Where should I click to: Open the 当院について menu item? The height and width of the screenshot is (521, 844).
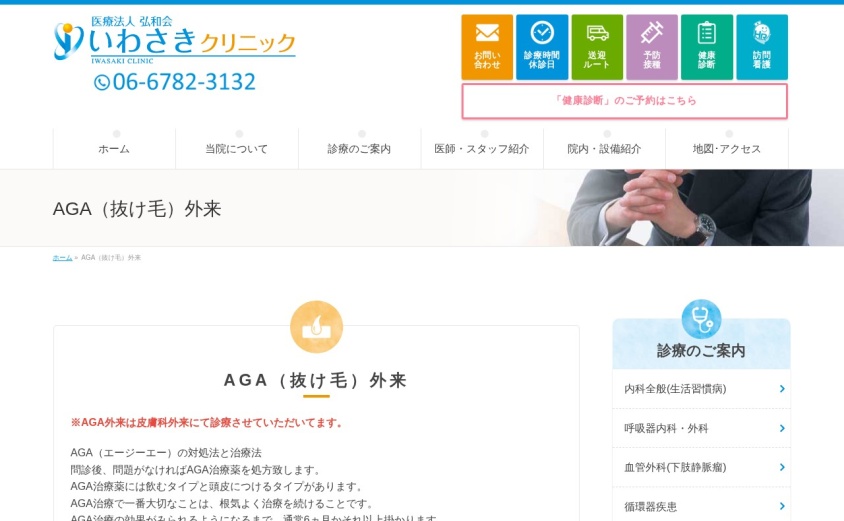(237, 149)
